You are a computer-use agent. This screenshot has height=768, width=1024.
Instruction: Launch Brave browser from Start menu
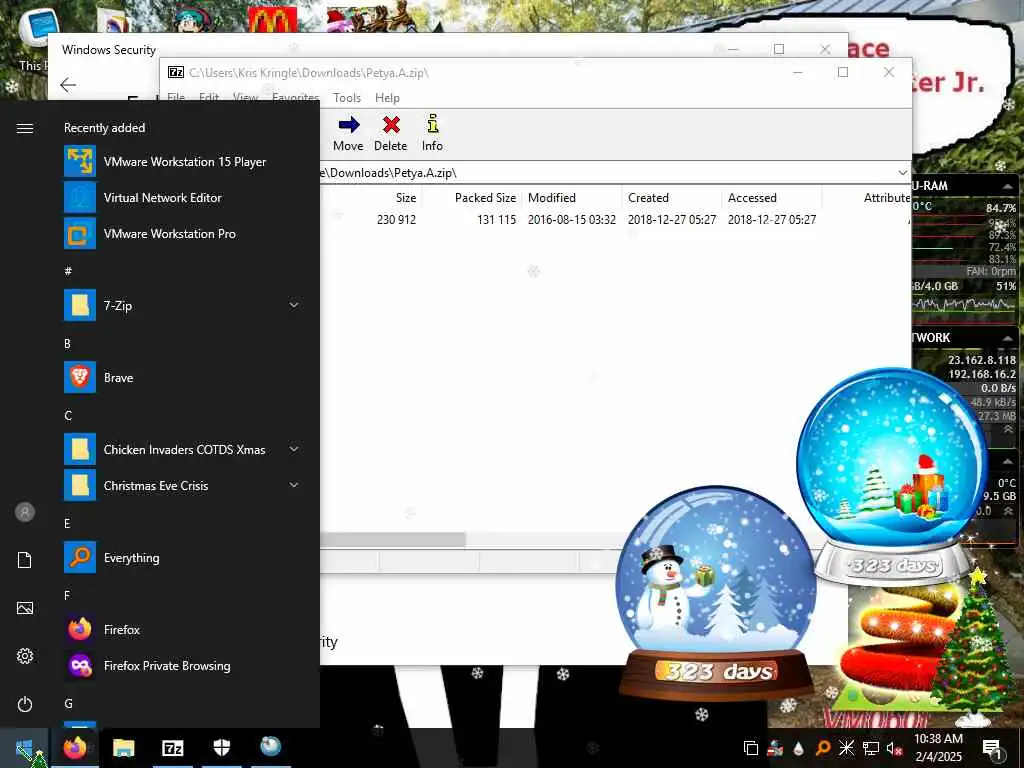click(180, 377)
